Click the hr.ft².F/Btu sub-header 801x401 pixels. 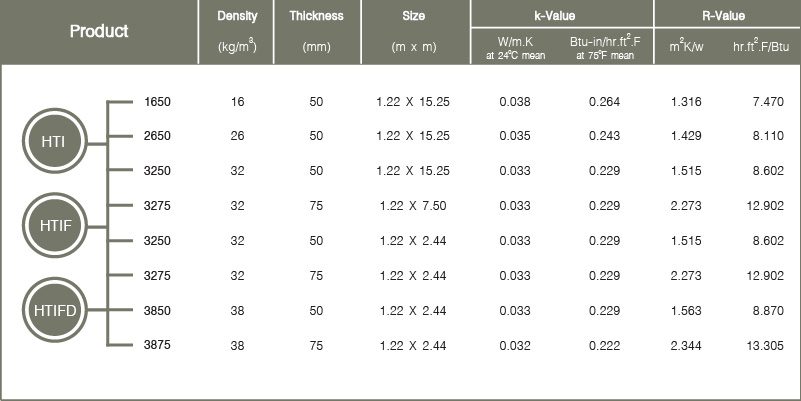(x=759, y=46)
